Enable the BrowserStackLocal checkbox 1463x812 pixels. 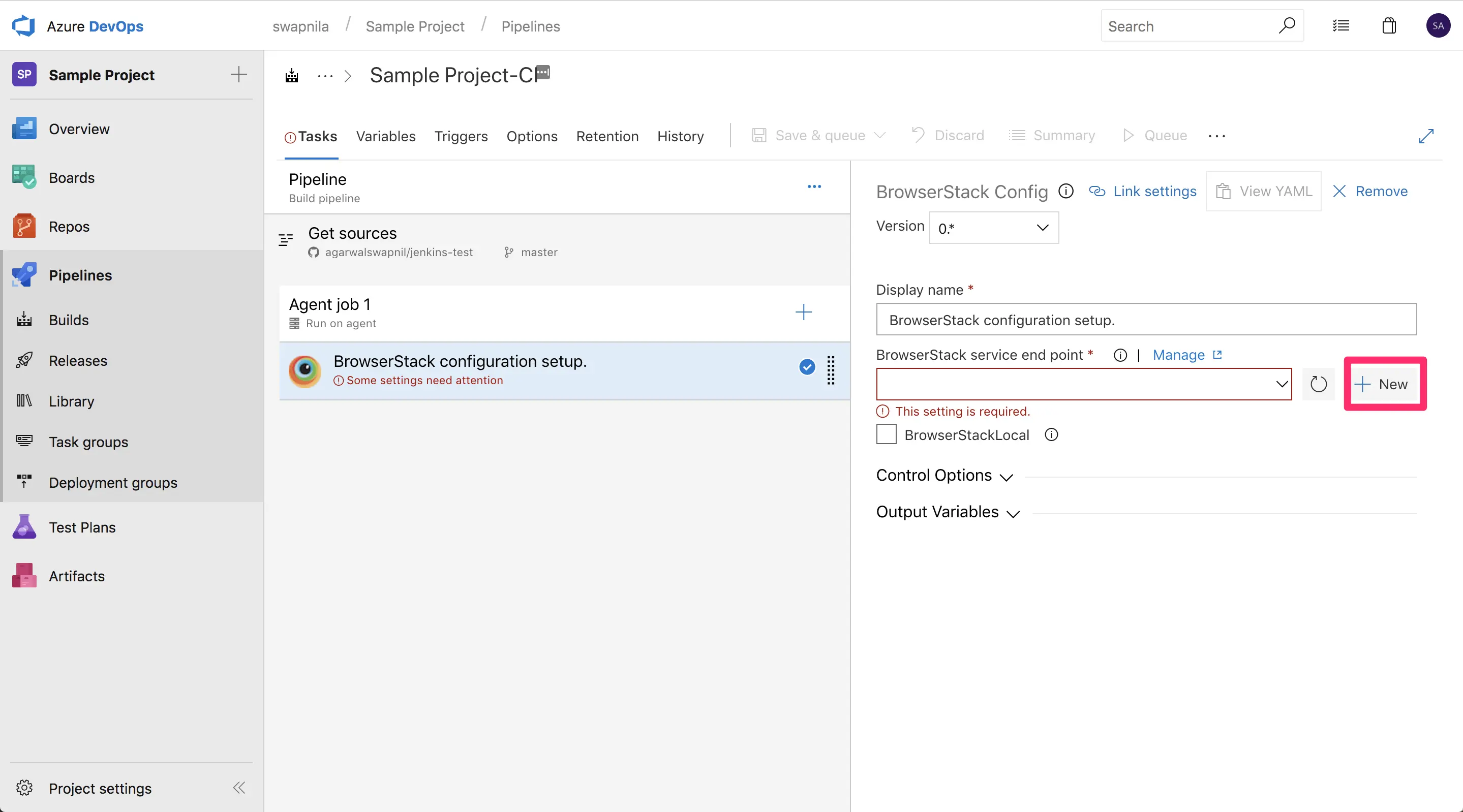[886, 434]
